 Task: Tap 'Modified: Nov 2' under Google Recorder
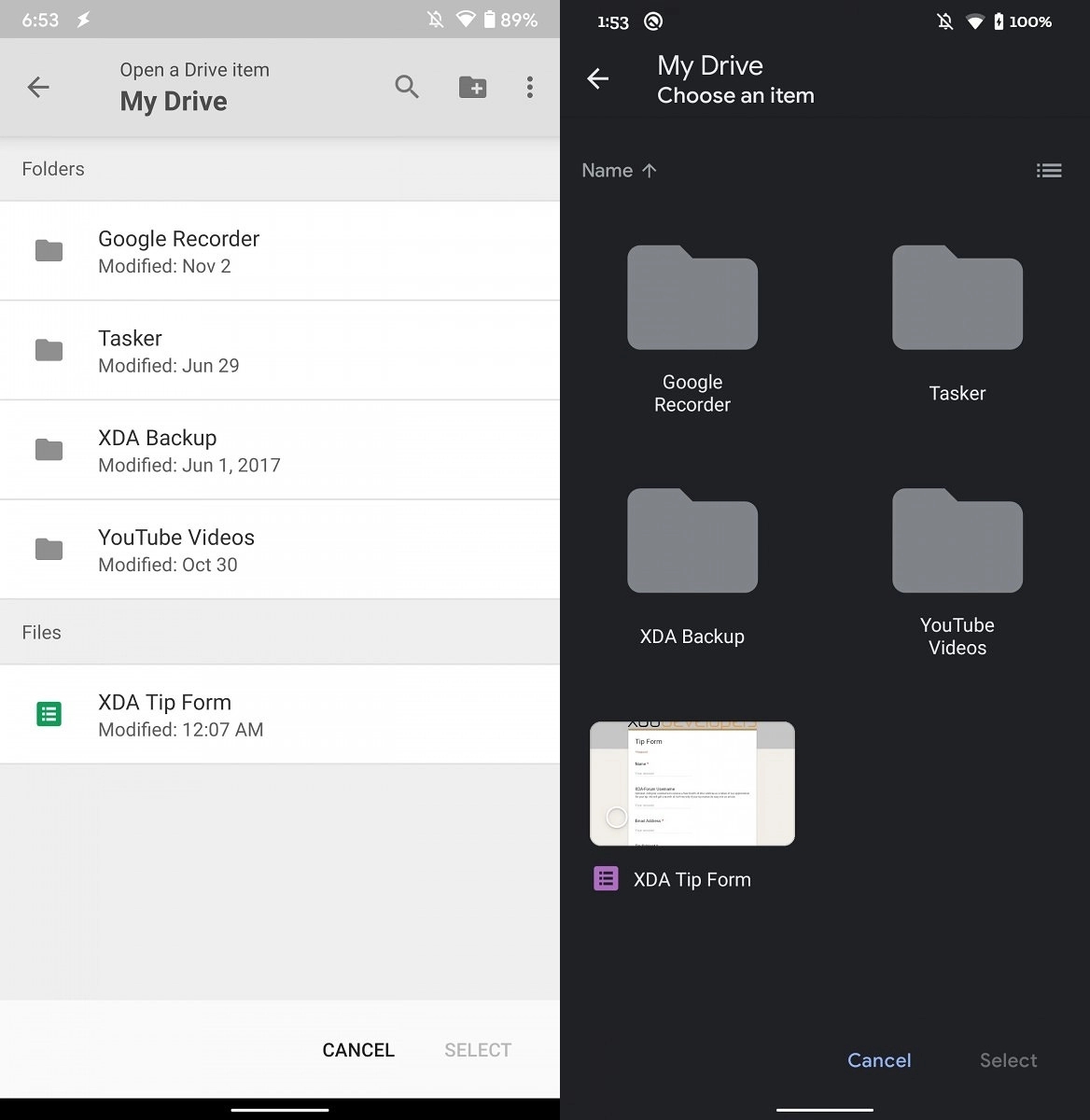click(x=164, y=266)
